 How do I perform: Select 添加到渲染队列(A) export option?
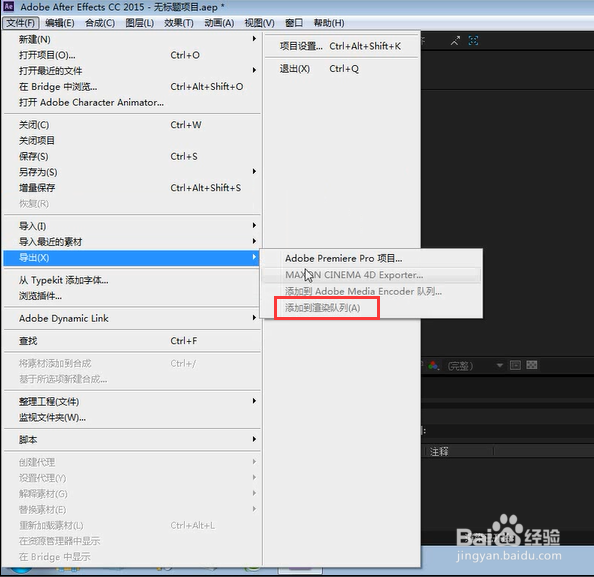371,308
